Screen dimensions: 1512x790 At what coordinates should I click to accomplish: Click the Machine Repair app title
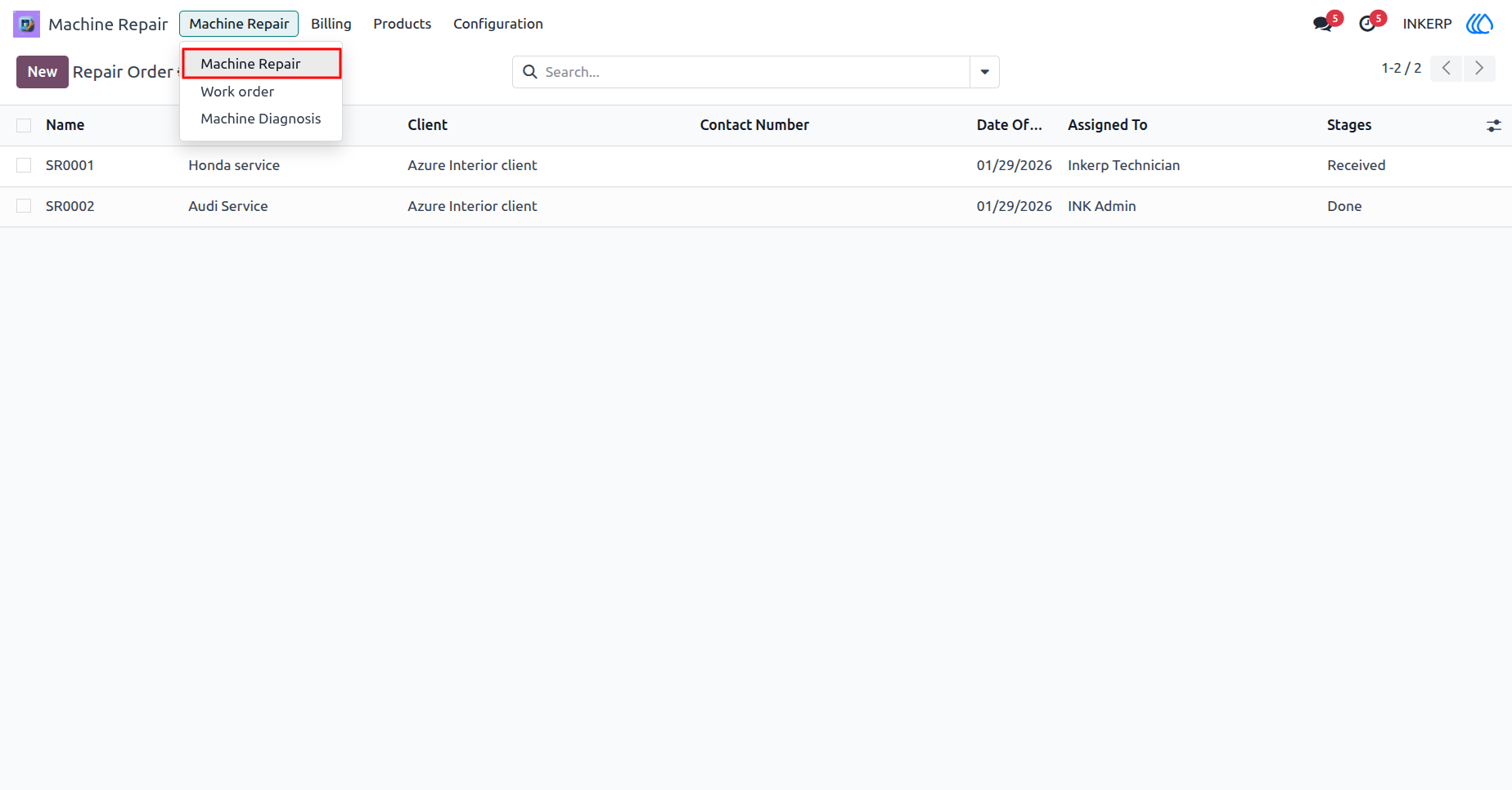coord(108,24)
